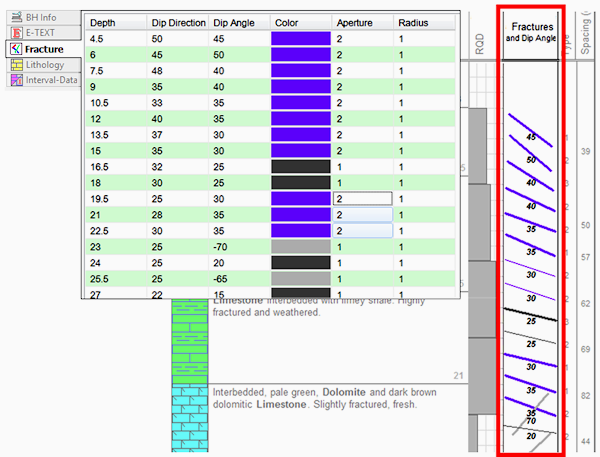Switch to the E-TEXT tab
Screen dimensions: 600x457
[x=42, y=33]
